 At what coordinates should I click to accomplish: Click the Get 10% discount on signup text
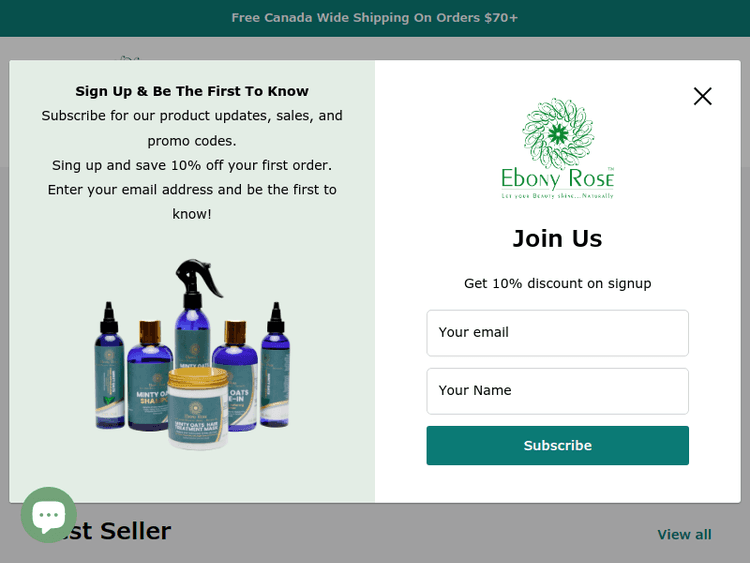tap(557, 283)
